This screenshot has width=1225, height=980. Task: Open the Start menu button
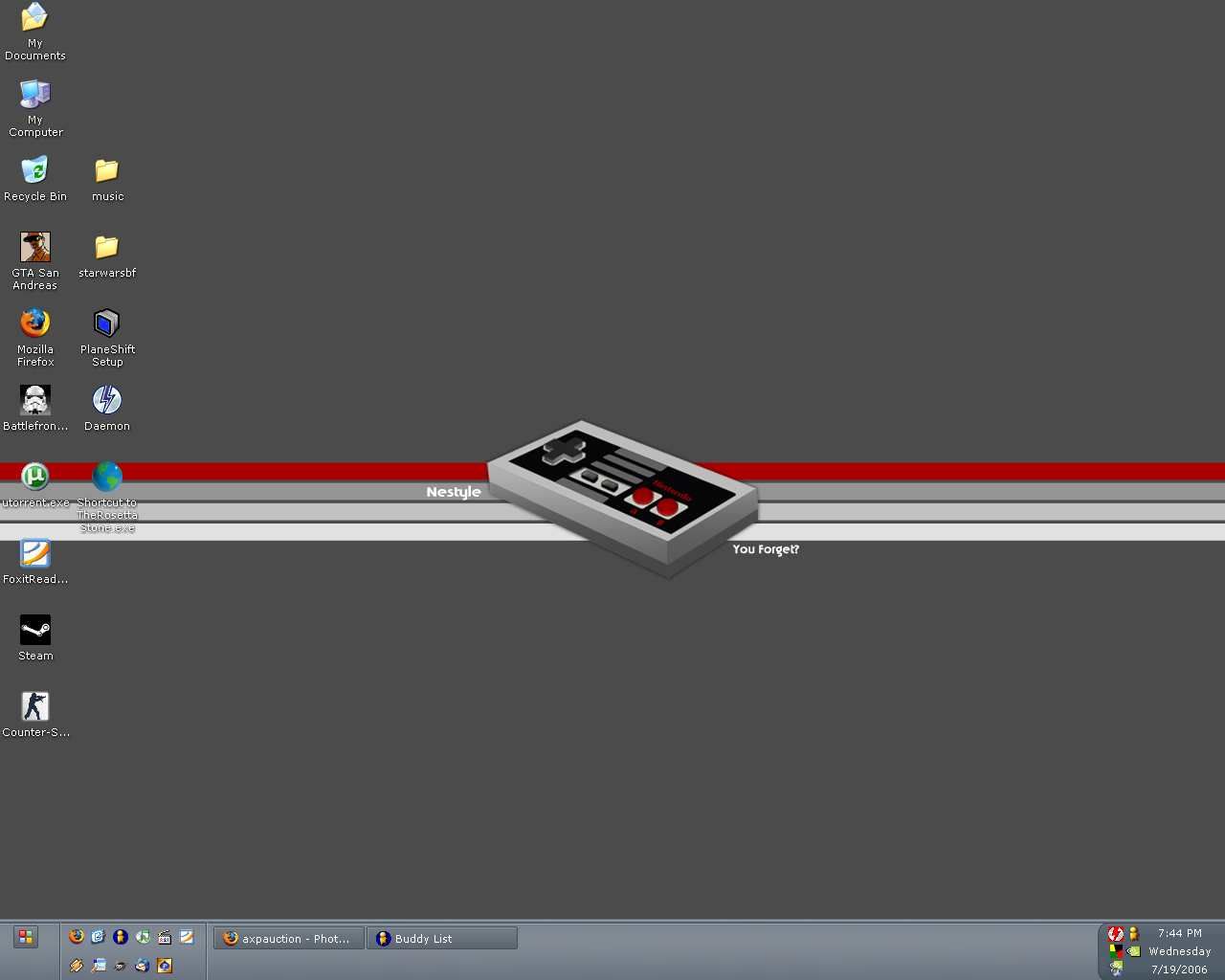[x=26, y=938]
